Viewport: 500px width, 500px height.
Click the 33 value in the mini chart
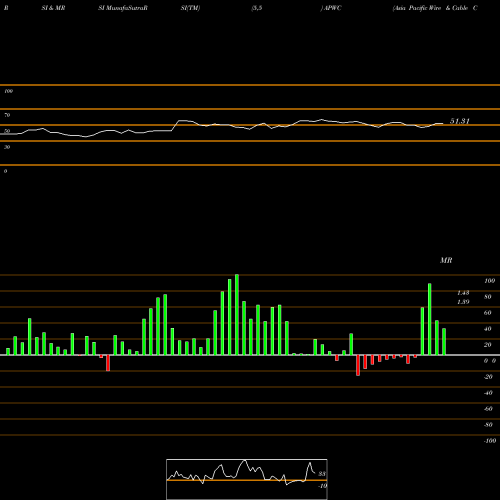[322, 474]
